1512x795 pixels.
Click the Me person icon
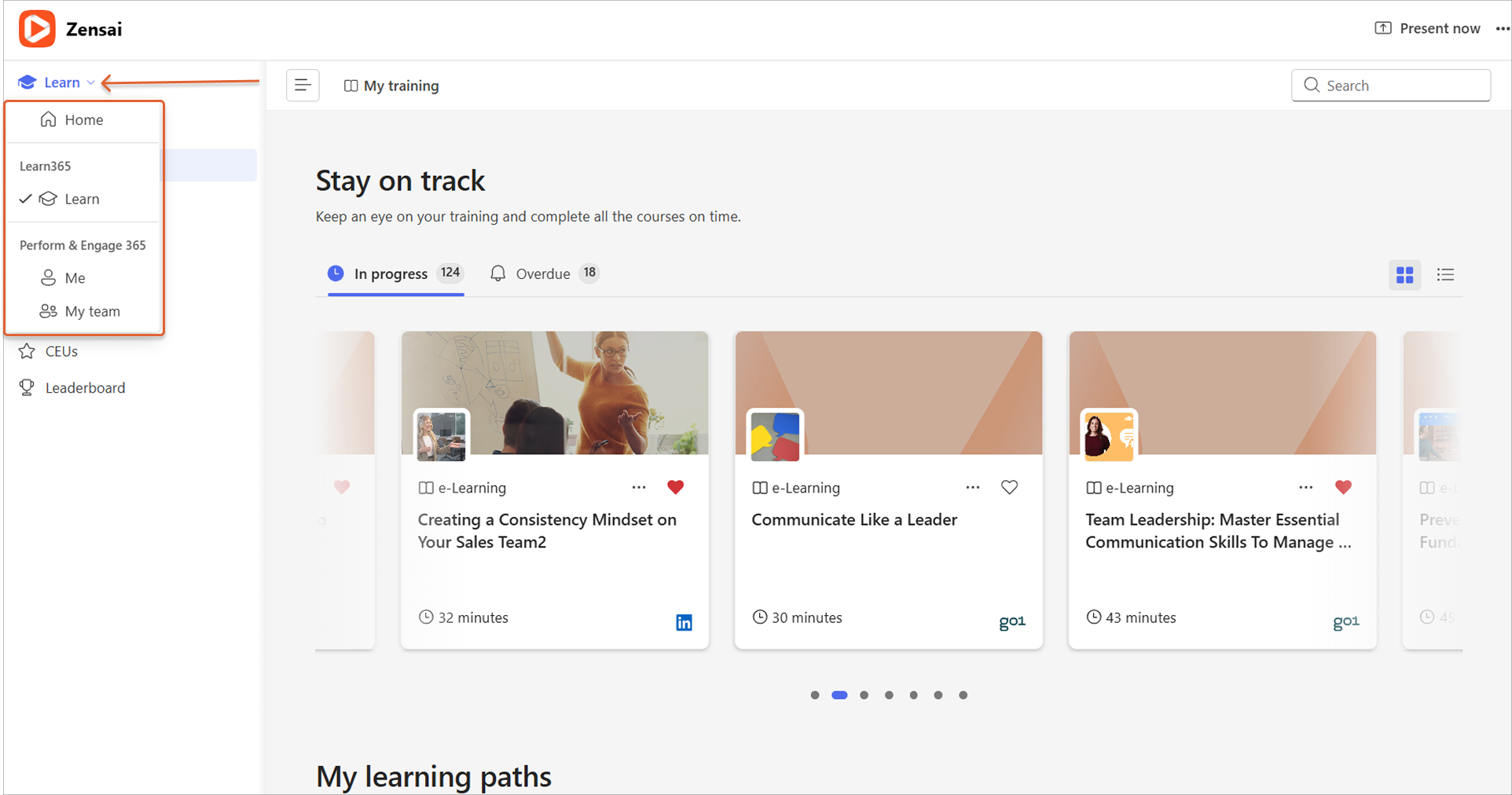click(x=49, y=278)
